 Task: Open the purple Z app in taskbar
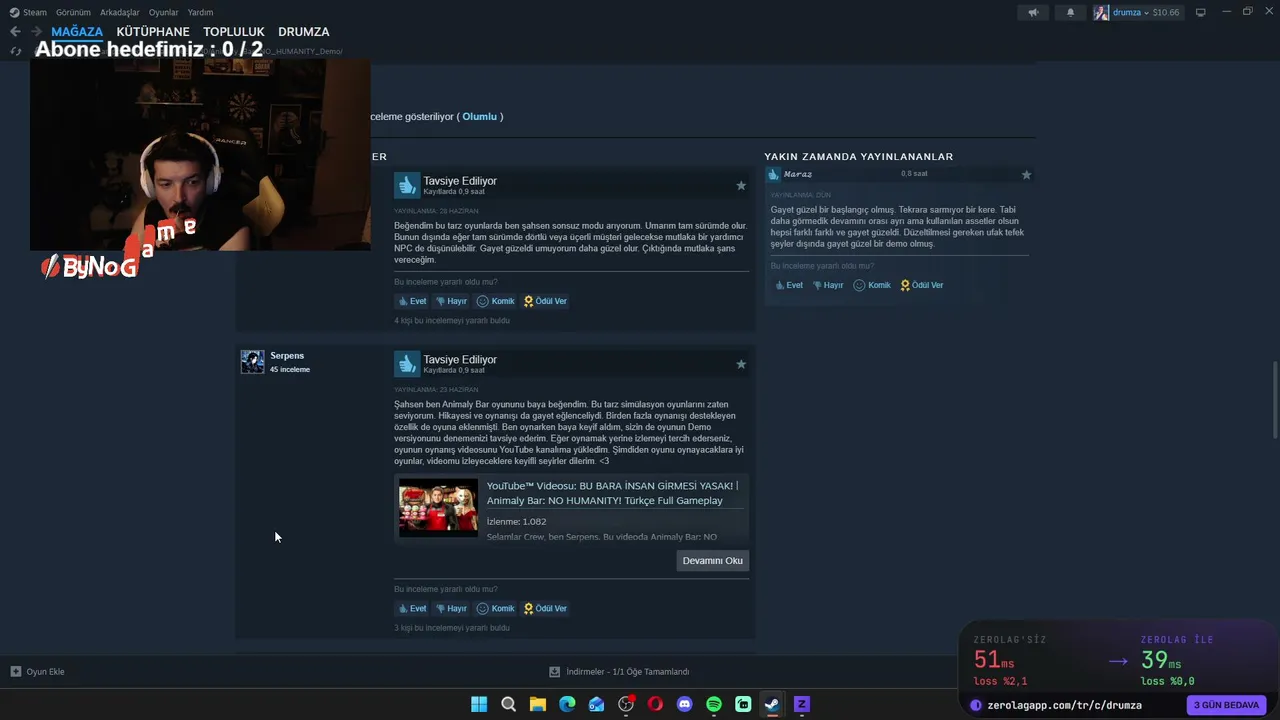click(801, 704)
